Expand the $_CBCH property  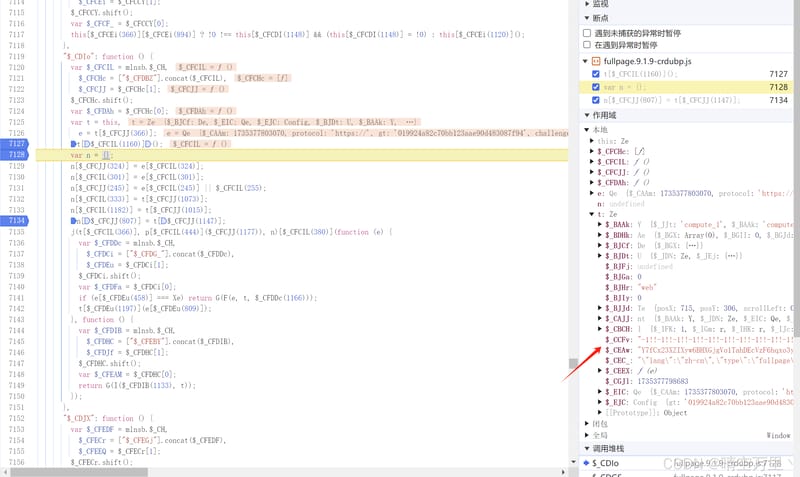pyautogui.click(x=600, y=329)
